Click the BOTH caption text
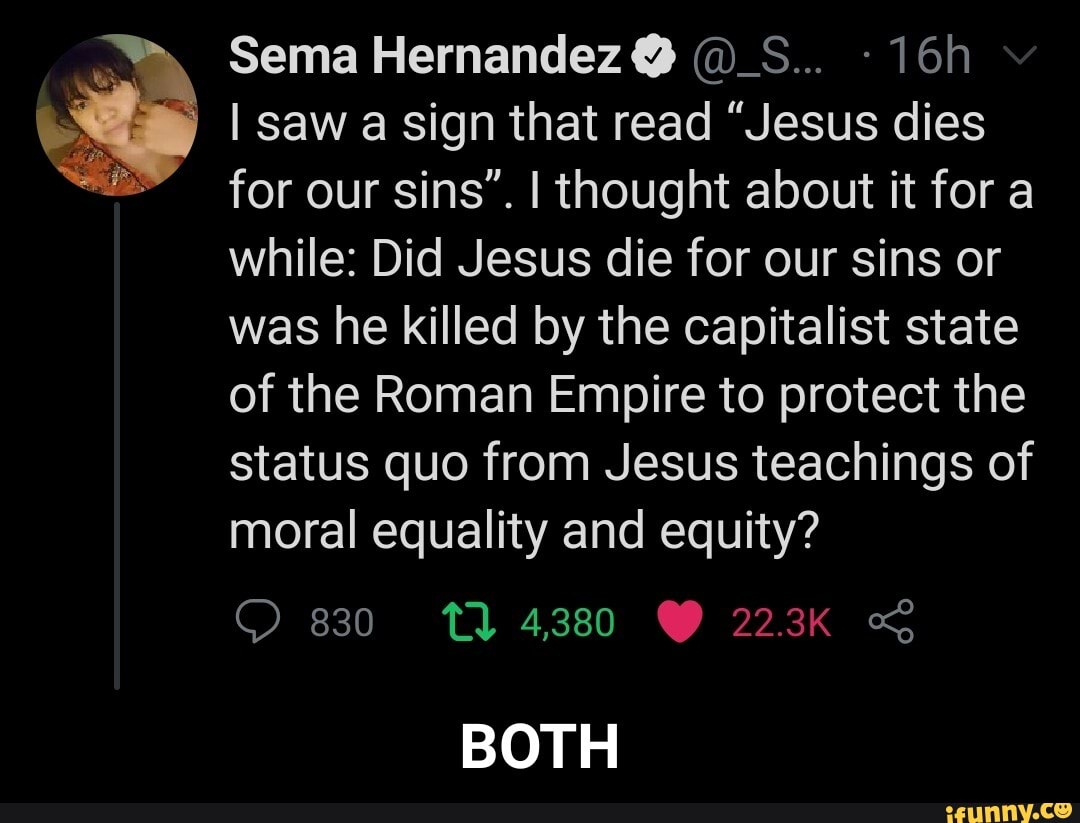Viewport: 1080px width, 823px height. (x=540, y=746)
